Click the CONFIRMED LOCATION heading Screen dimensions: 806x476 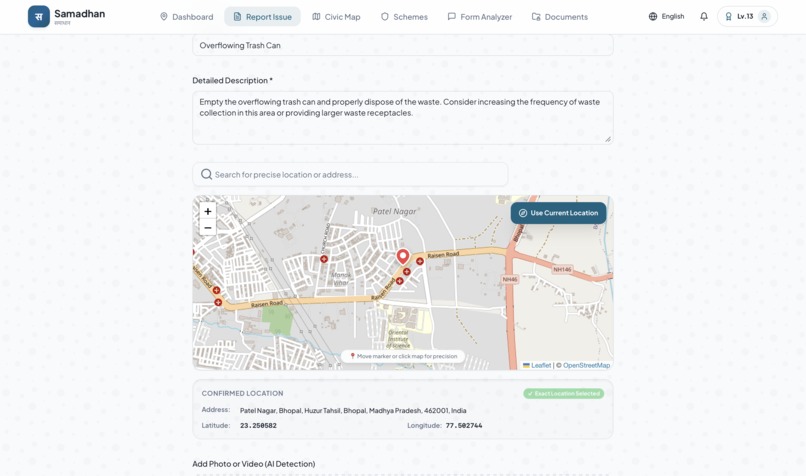[x=242, y=393]
